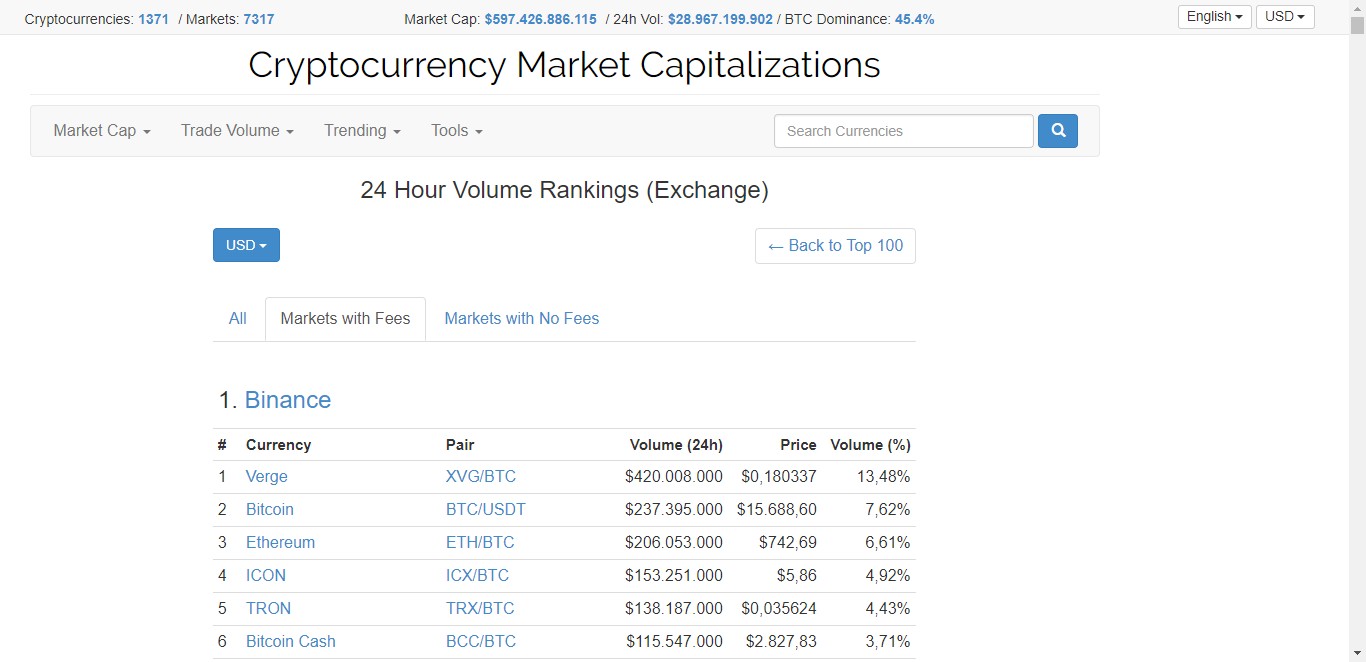Click the Verge volume percent 13,48%

point(884,477)
